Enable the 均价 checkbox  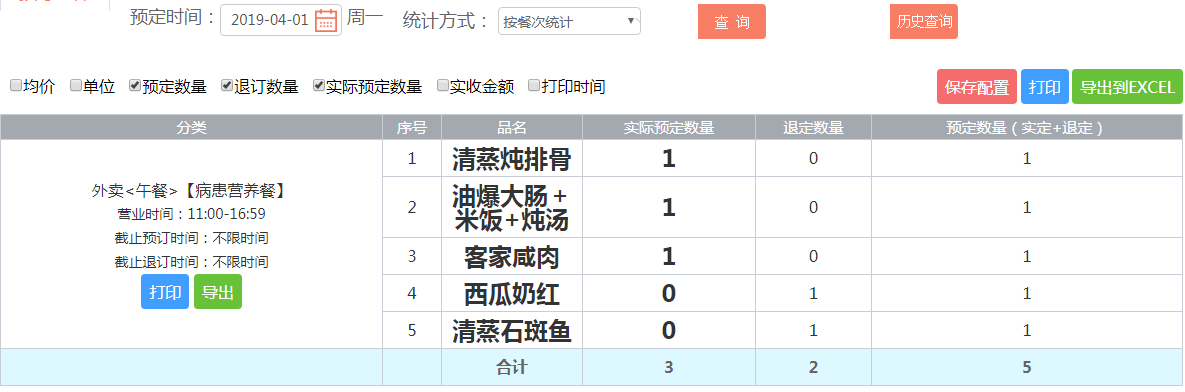pyautogui.click(x=16, y=86)
